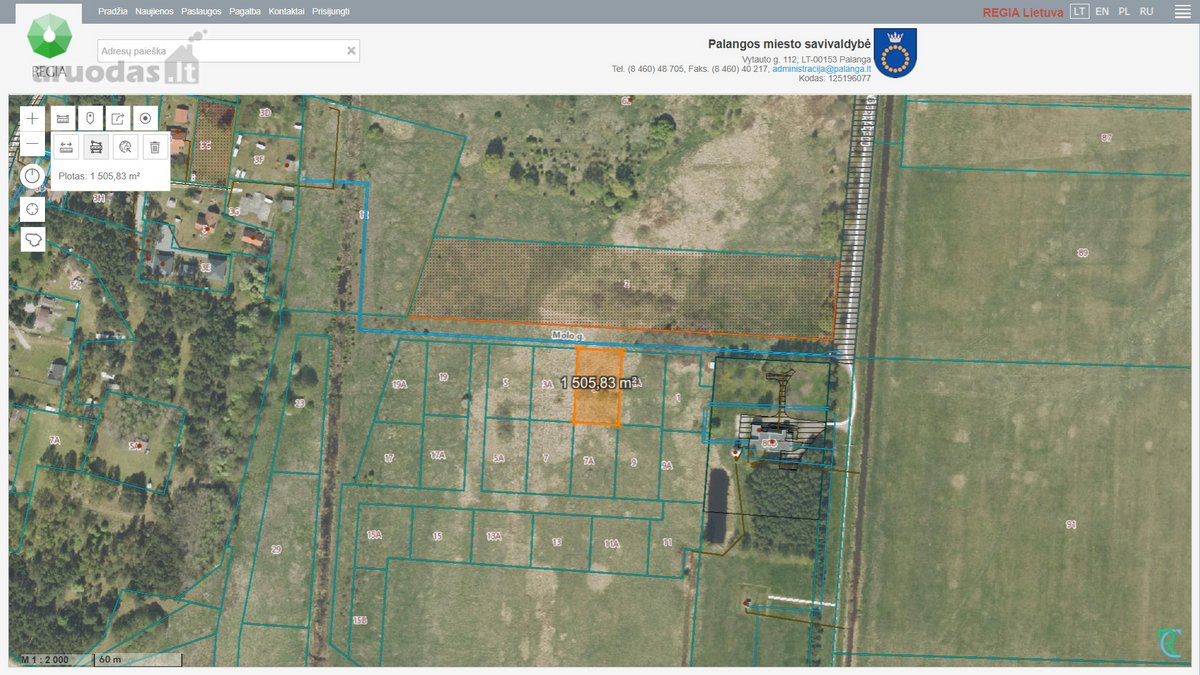This screenshot has height=675, width=1200.
Task: Click the Prisijungti login link
Action: [x=331, y=11]
